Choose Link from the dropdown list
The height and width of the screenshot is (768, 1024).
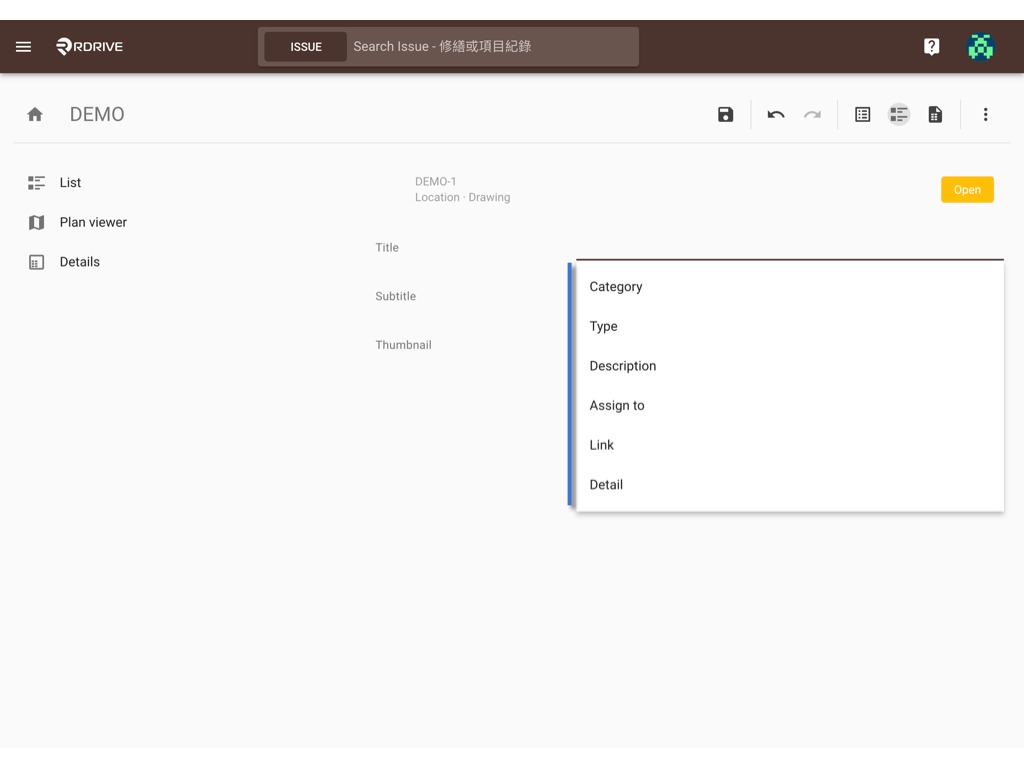tap(790, 445)
